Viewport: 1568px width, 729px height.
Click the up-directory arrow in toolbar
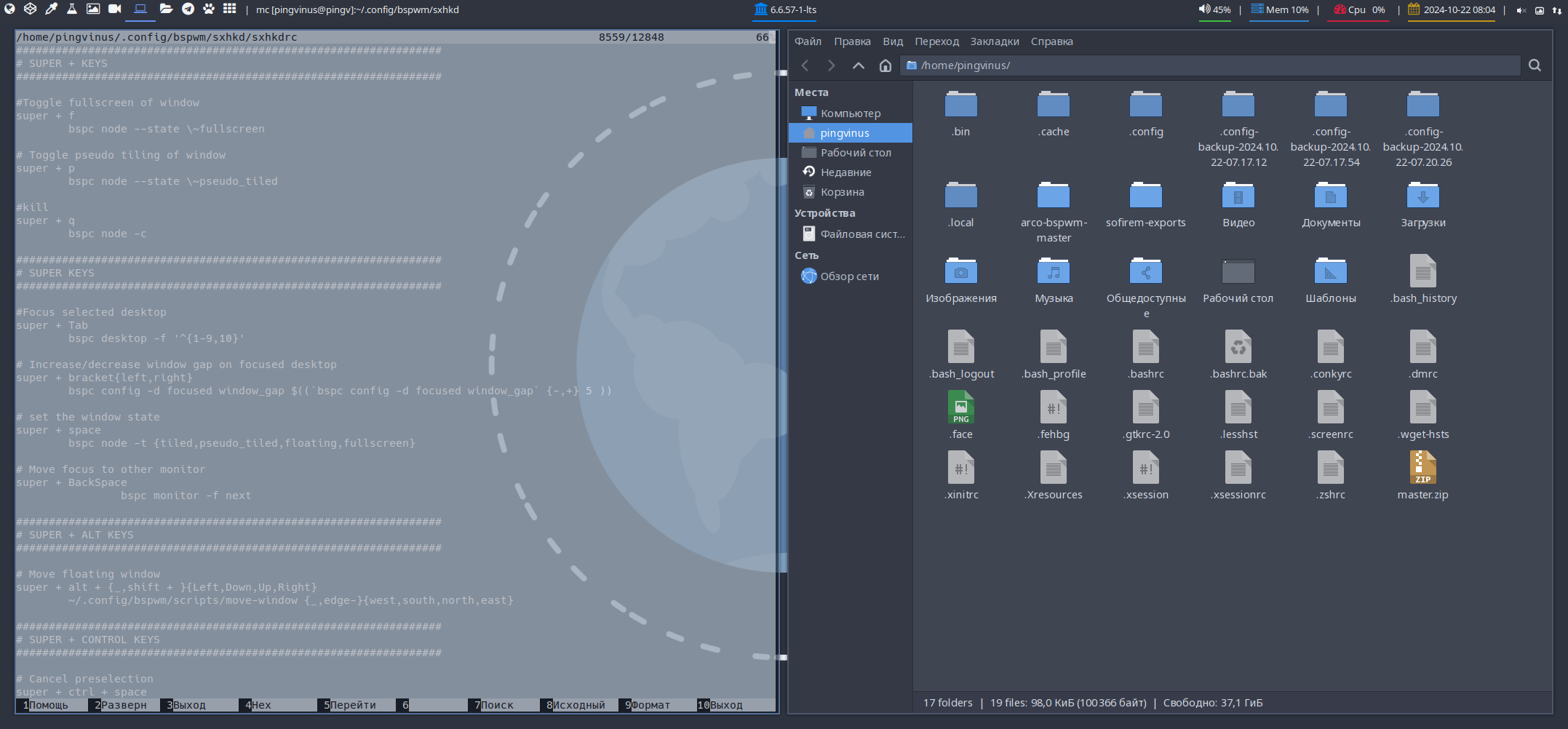pyautogui.click(x=859, y=65)
